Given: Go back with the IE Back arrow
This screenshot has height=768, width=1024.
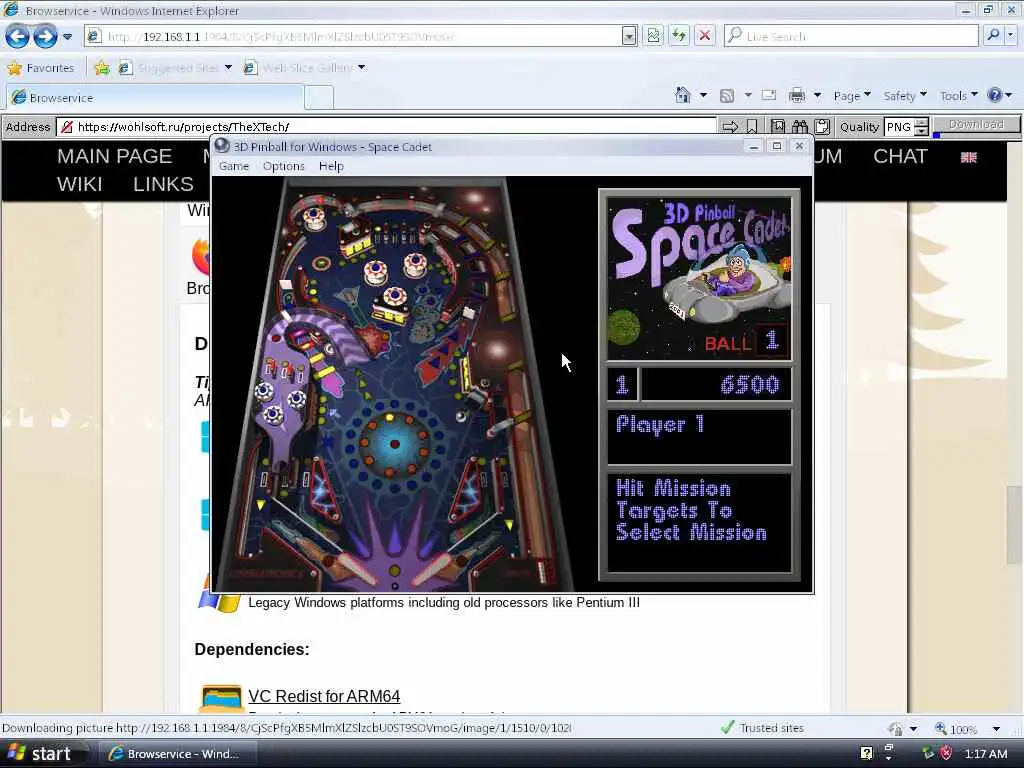Looking at the screenshot, I should (x=18, y=36).
